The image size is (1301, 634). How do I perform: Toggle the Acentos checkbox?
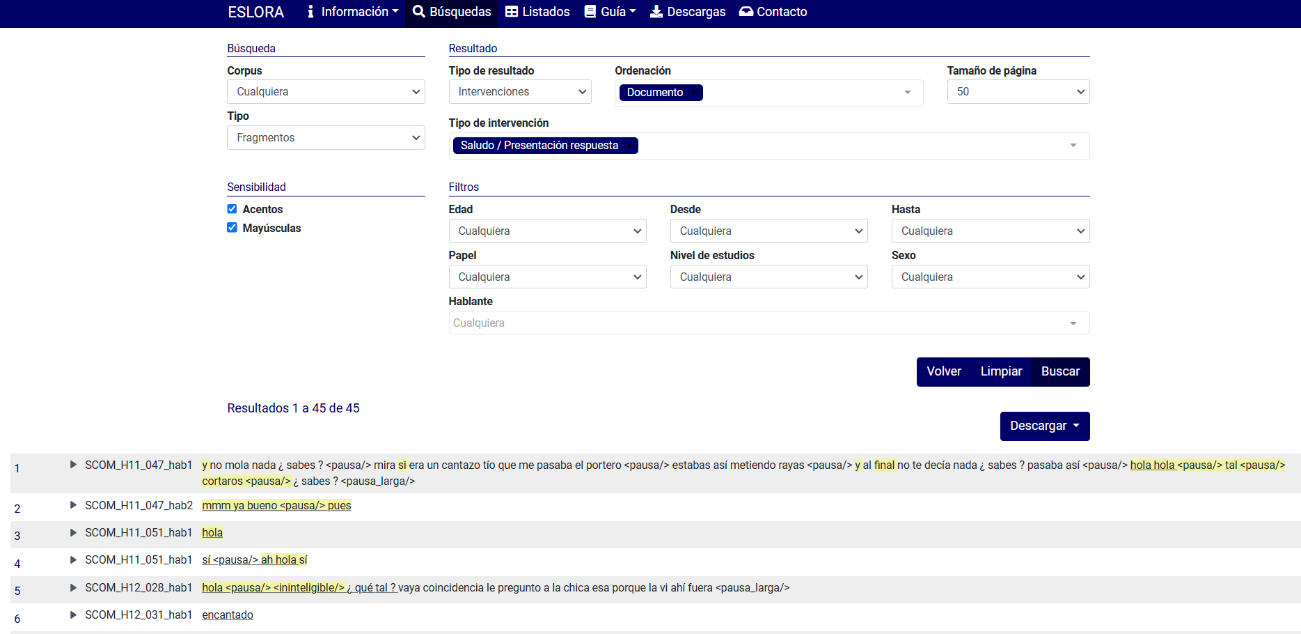[x=232, y=209]
